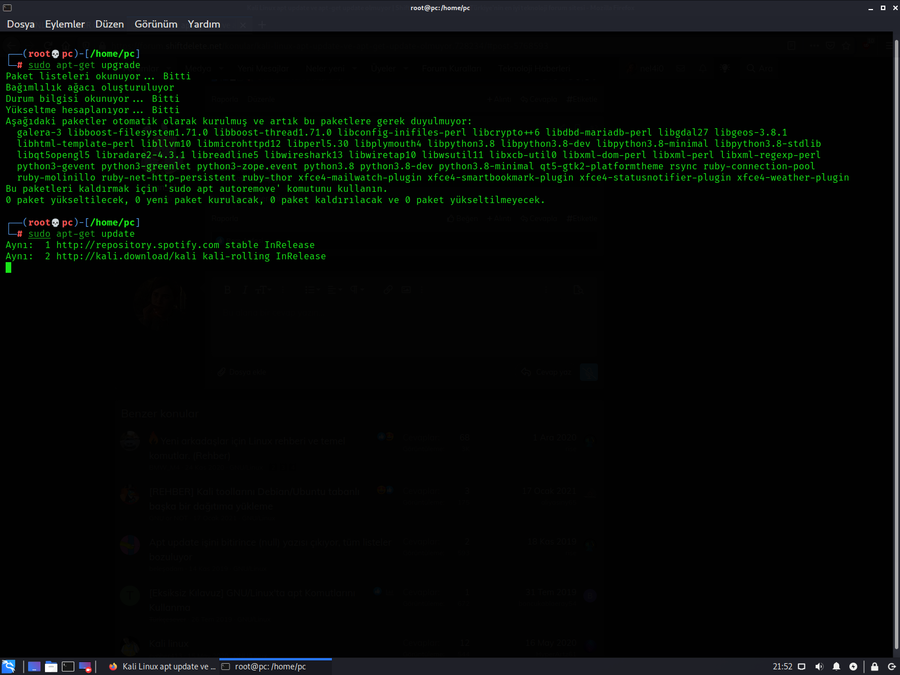
Task: Click the power manager tray icon
Action: (853, 666)
